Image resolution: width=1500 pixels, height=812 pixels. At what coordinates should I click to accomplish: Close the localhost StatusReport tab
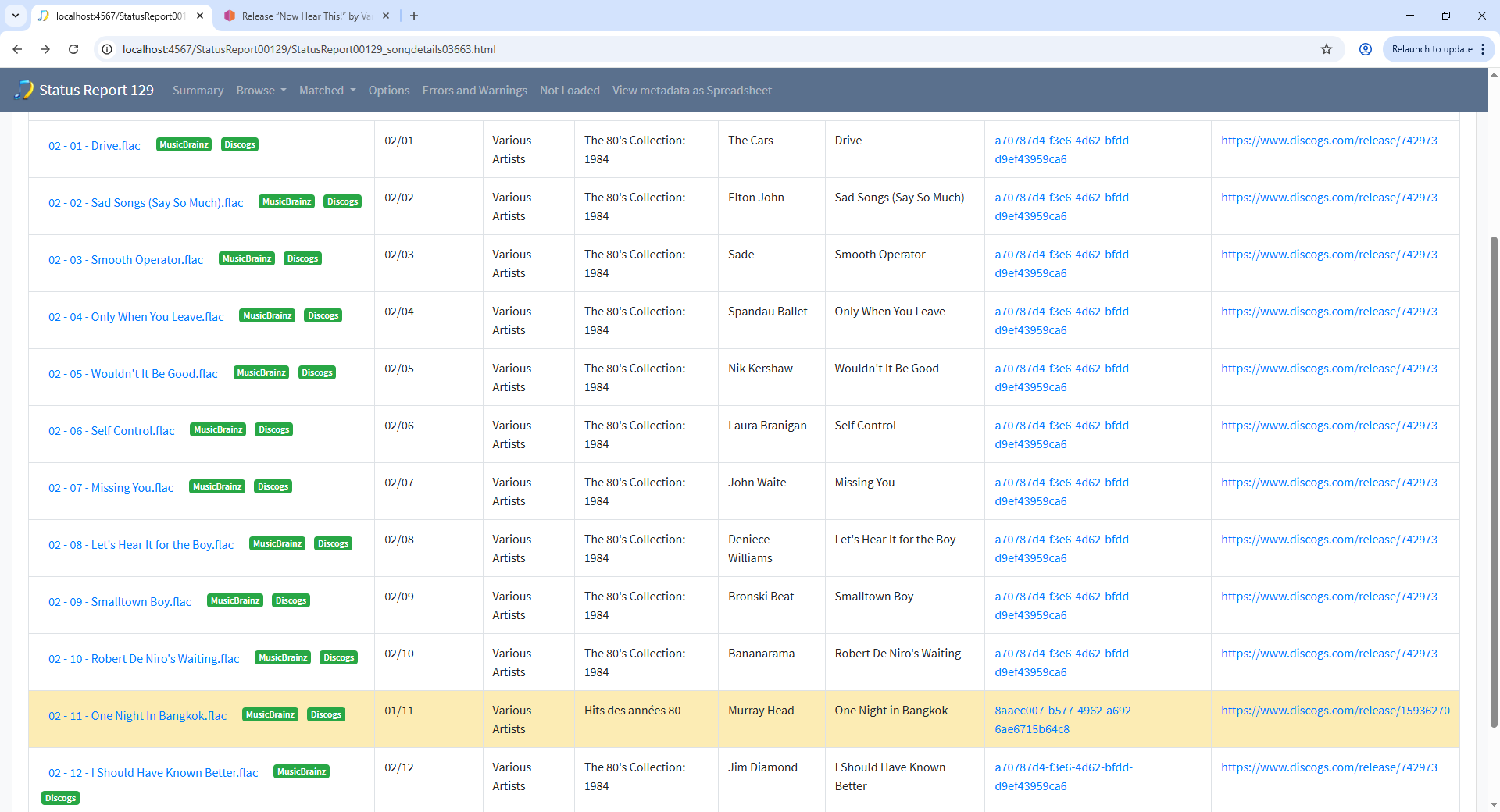tap(200, 16)
